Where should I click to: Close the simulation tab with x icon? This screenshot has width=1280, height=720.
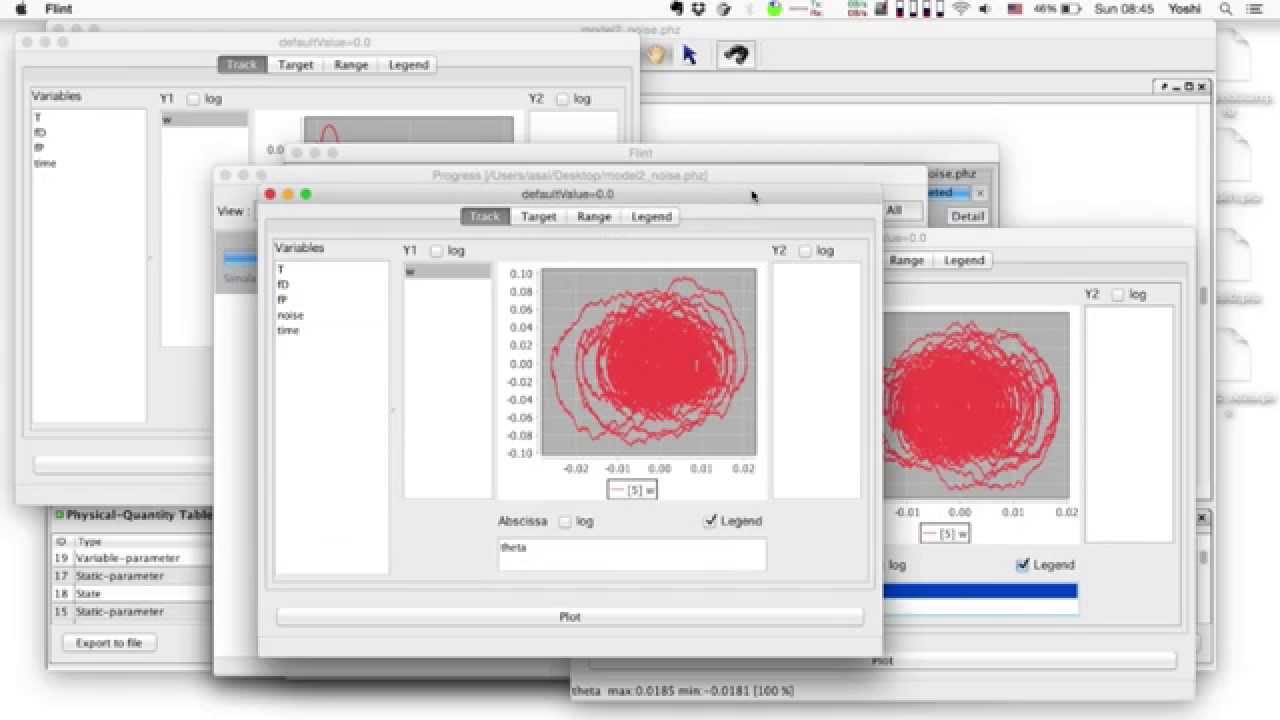point(980,193)
